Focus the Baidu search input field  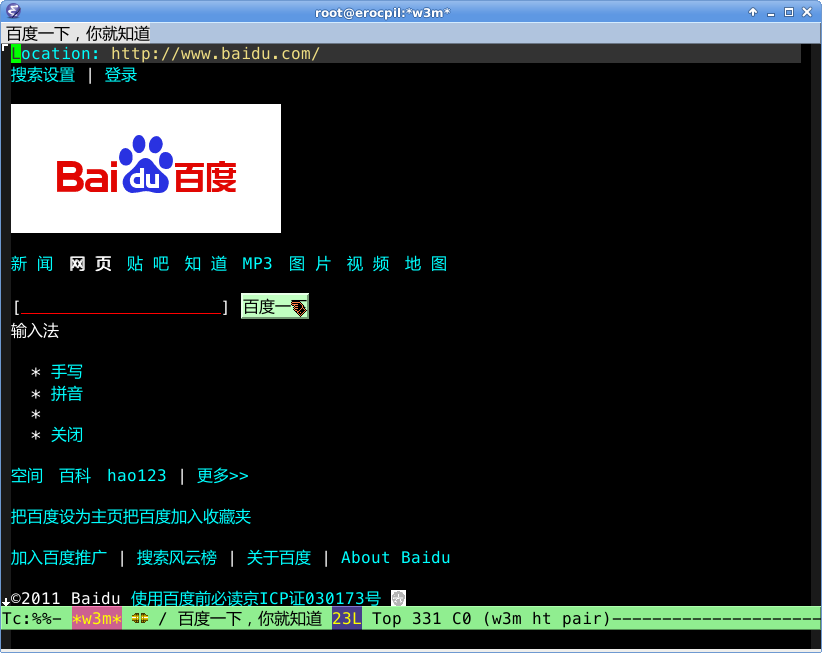coord(121,307)
